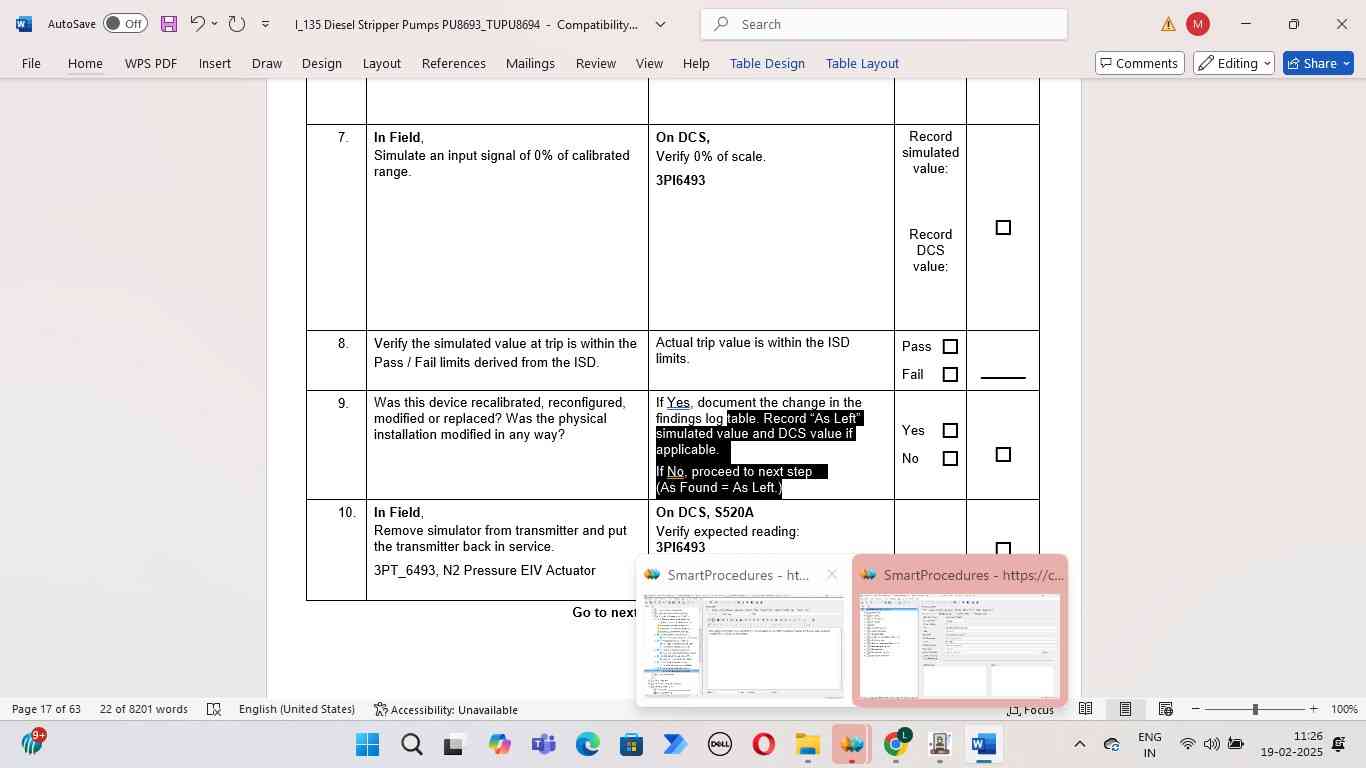Click the zoom in plus button
The image size is (1366, 768).
tap(1314, 709)
